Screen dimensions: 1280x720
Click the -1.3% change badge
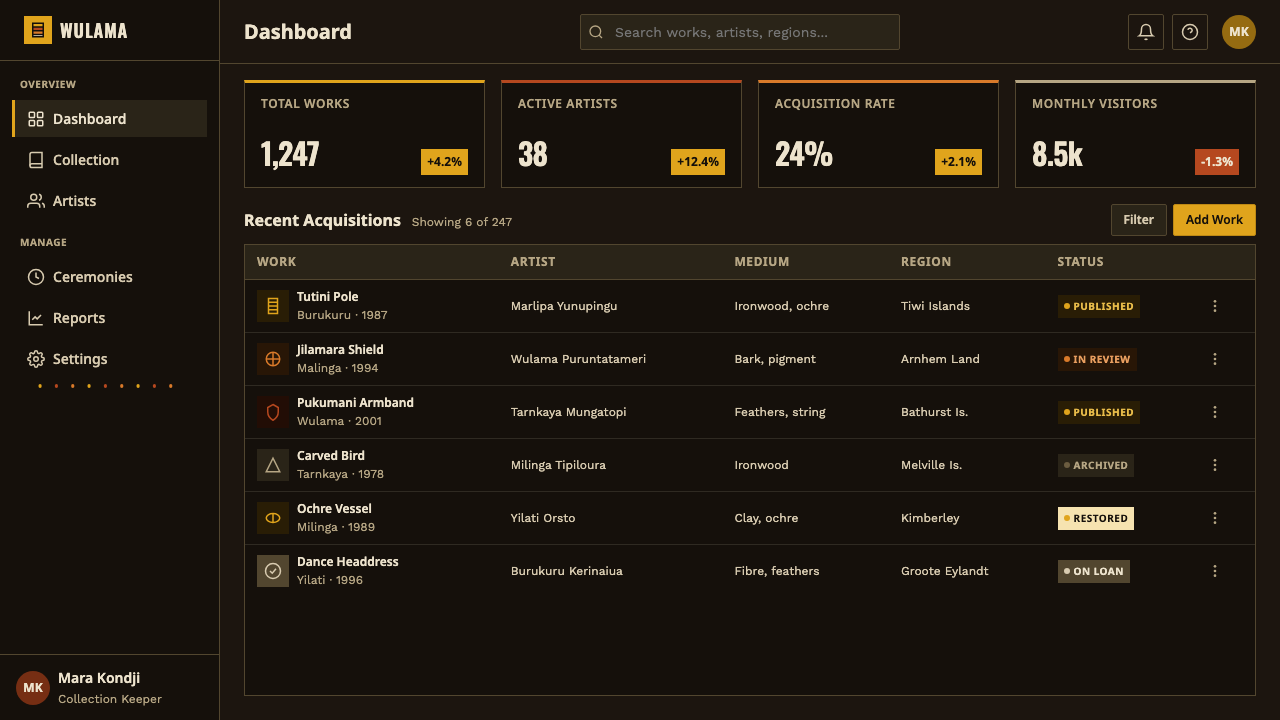pos(1217,162)
